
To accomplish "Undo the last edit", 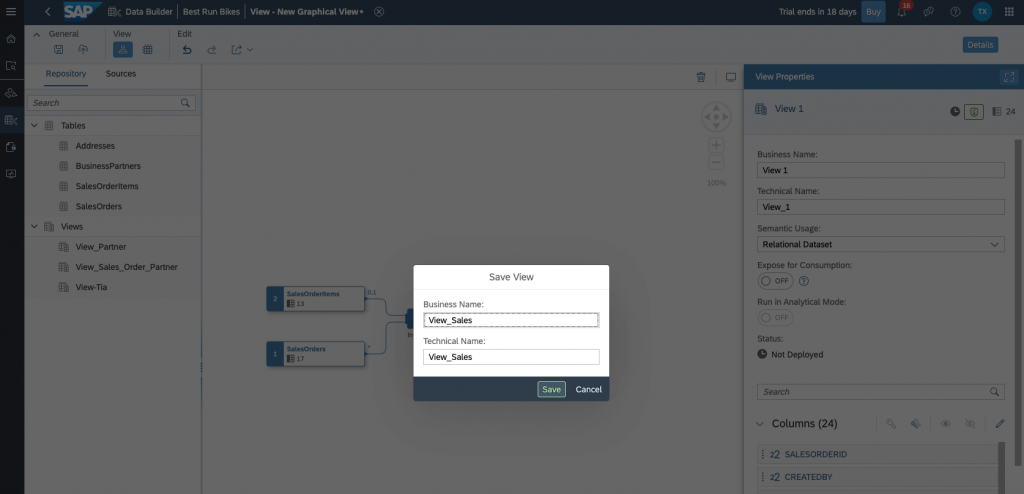I will click(x=187, y=50).
